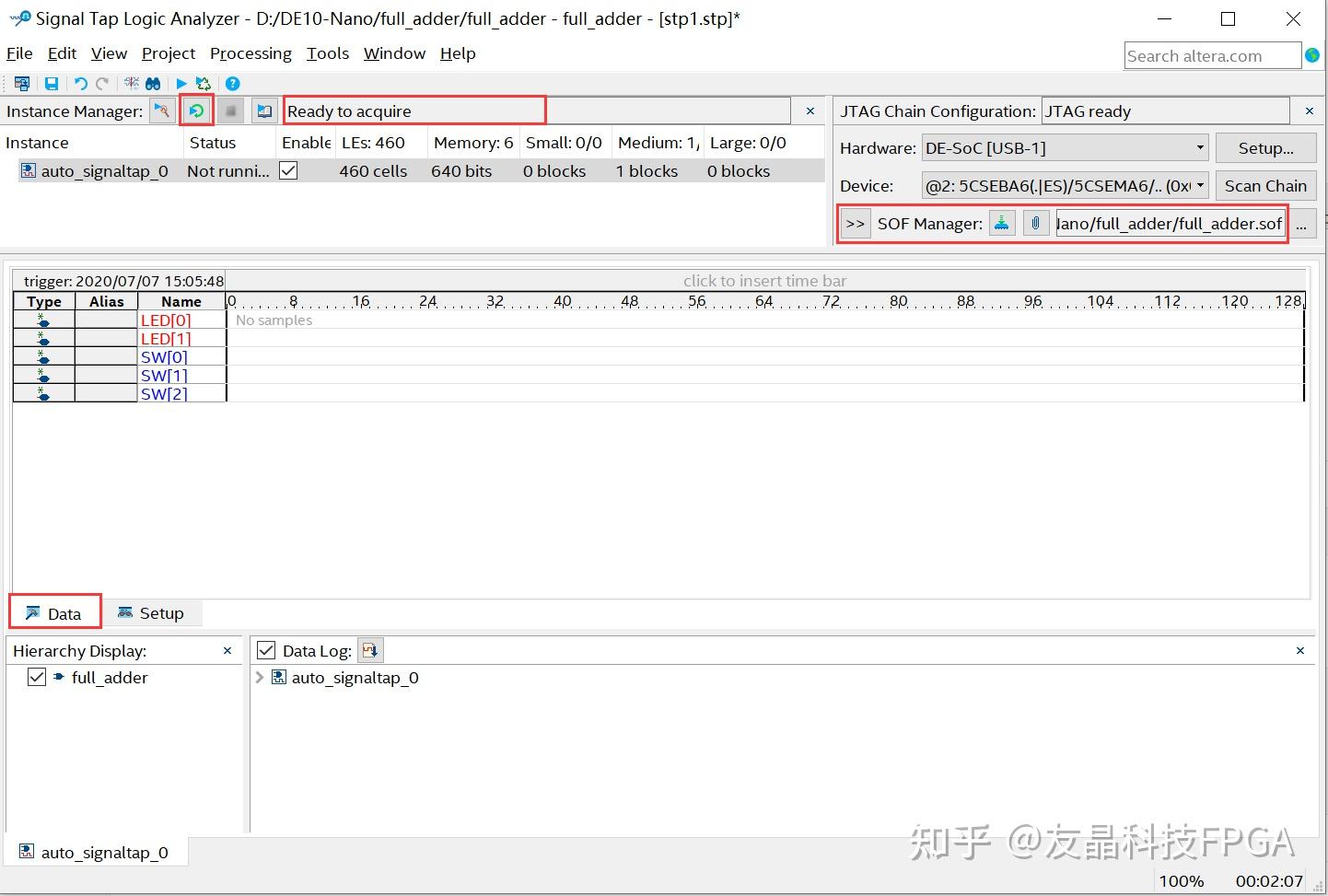Click the Scan Chain button
The width and height of the screenshot is (1328, 896).
coord(1265,185)
